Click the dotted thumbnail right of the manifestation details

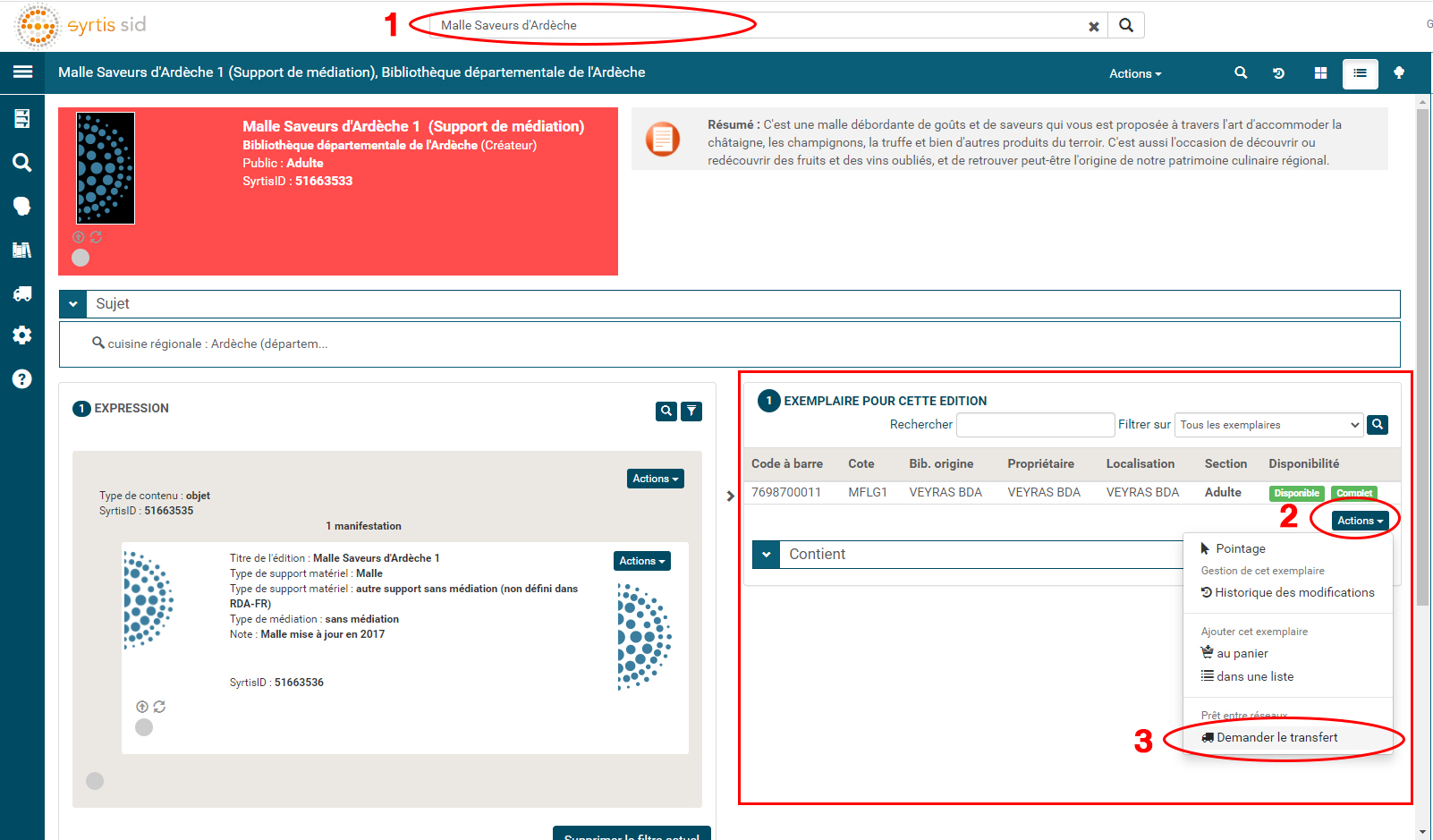(644, 636)
